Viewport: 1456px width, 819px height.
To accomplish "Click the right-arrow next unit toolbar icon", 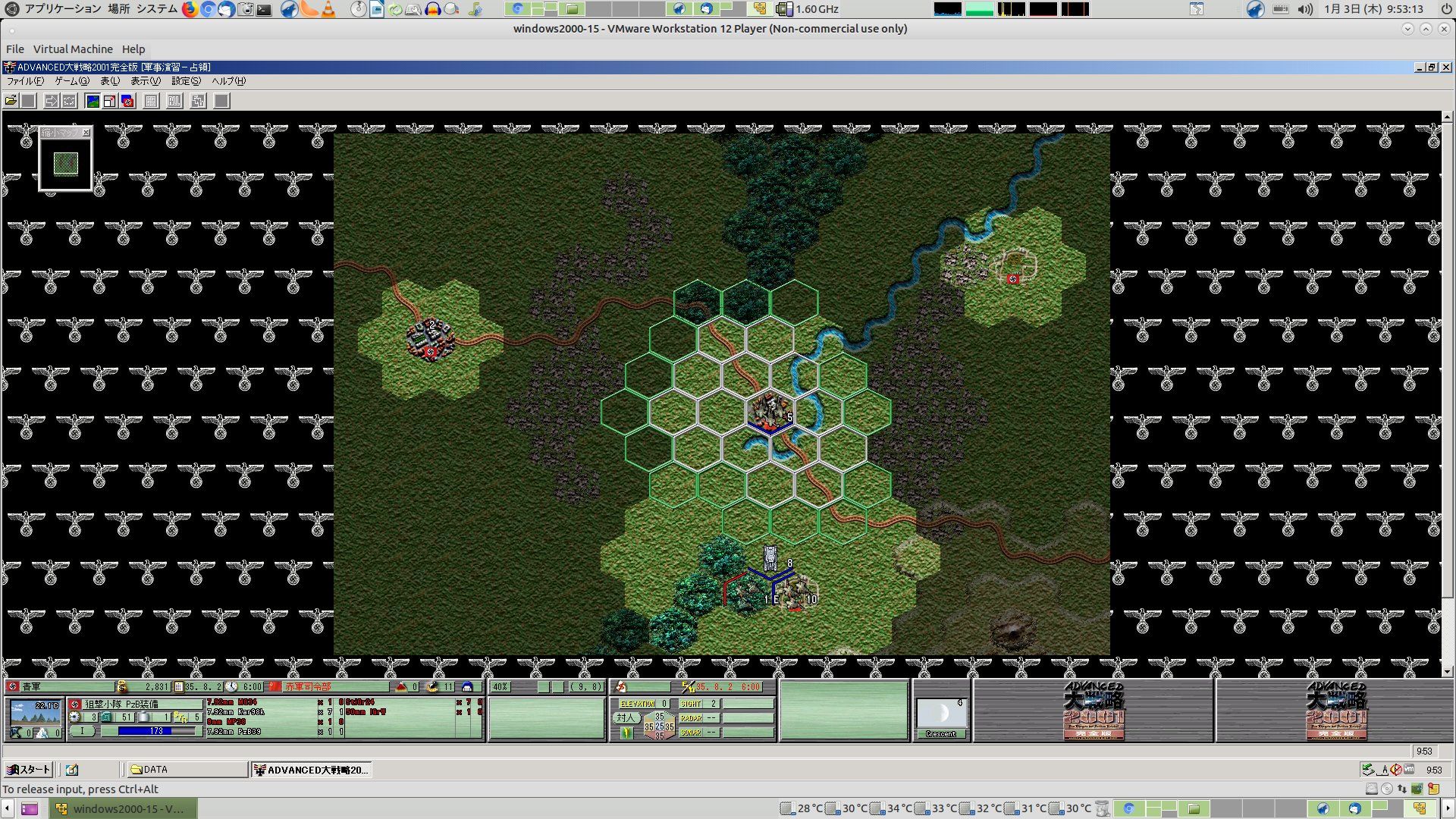I will point(51,101).
